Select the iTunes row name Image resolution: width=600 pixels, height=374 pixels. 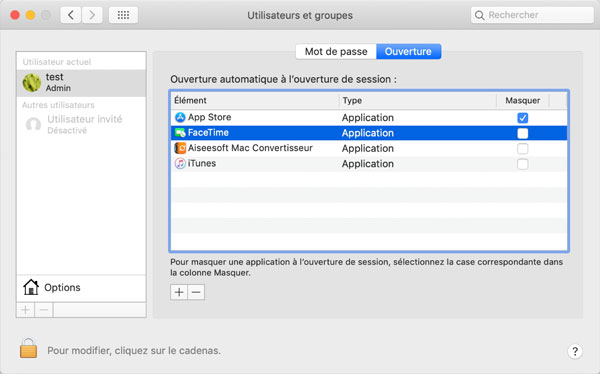pyautogui.click(x=202, y=163)
